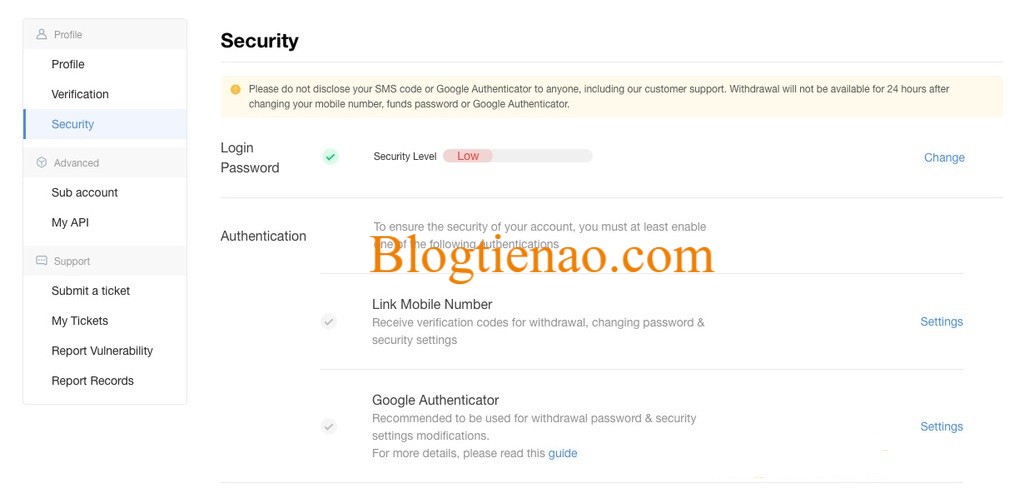Click the Profile section person icon
This screenshot has height=498, width=1024.
pos(42,34)
